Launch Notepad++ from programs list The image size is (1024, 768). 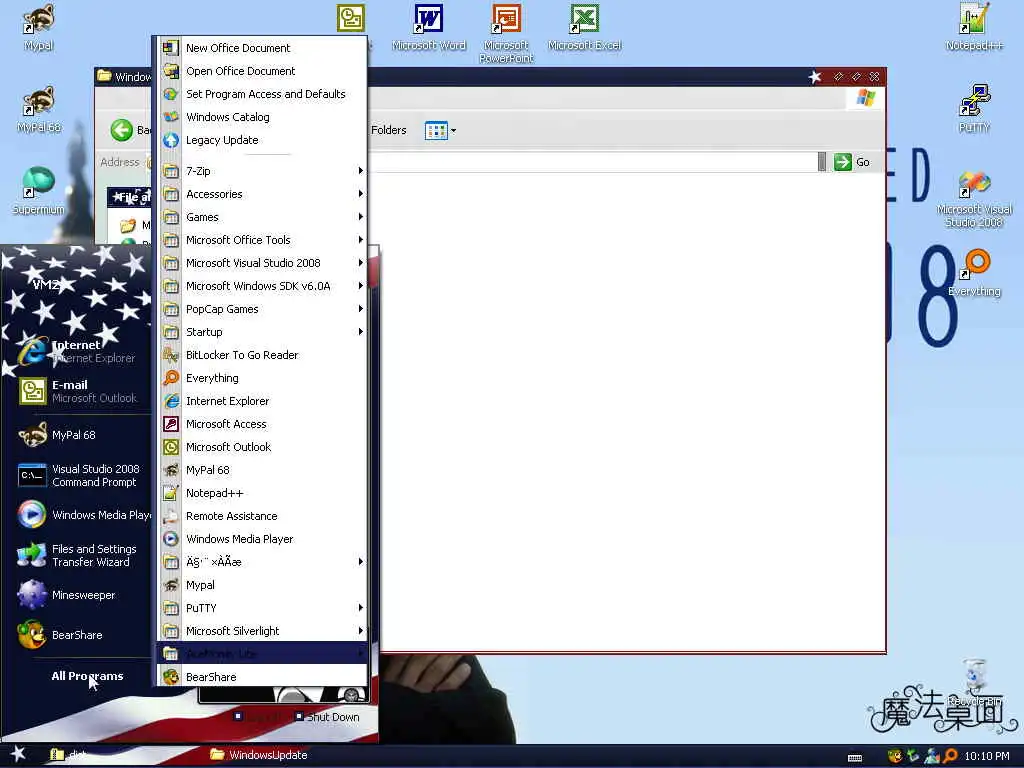pos(262,493)
